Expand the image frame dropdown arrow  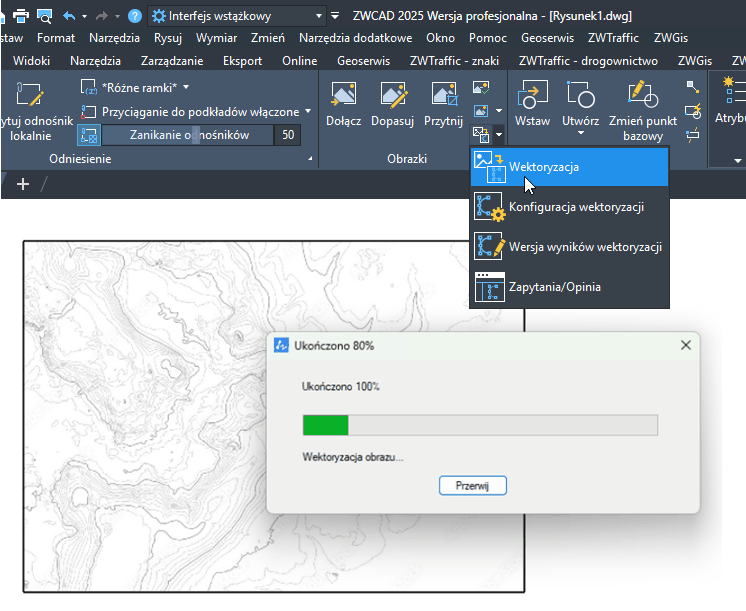click(x=499, y=111)
